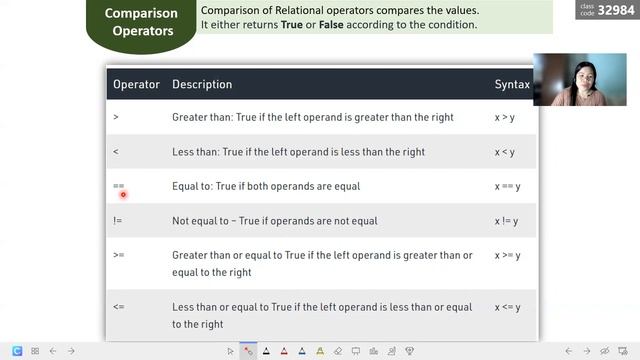The height and width of the screenshot is (360, 640).
Task: Click the 'It either returns True or False' sentence
Action: (x=339, y=25)
